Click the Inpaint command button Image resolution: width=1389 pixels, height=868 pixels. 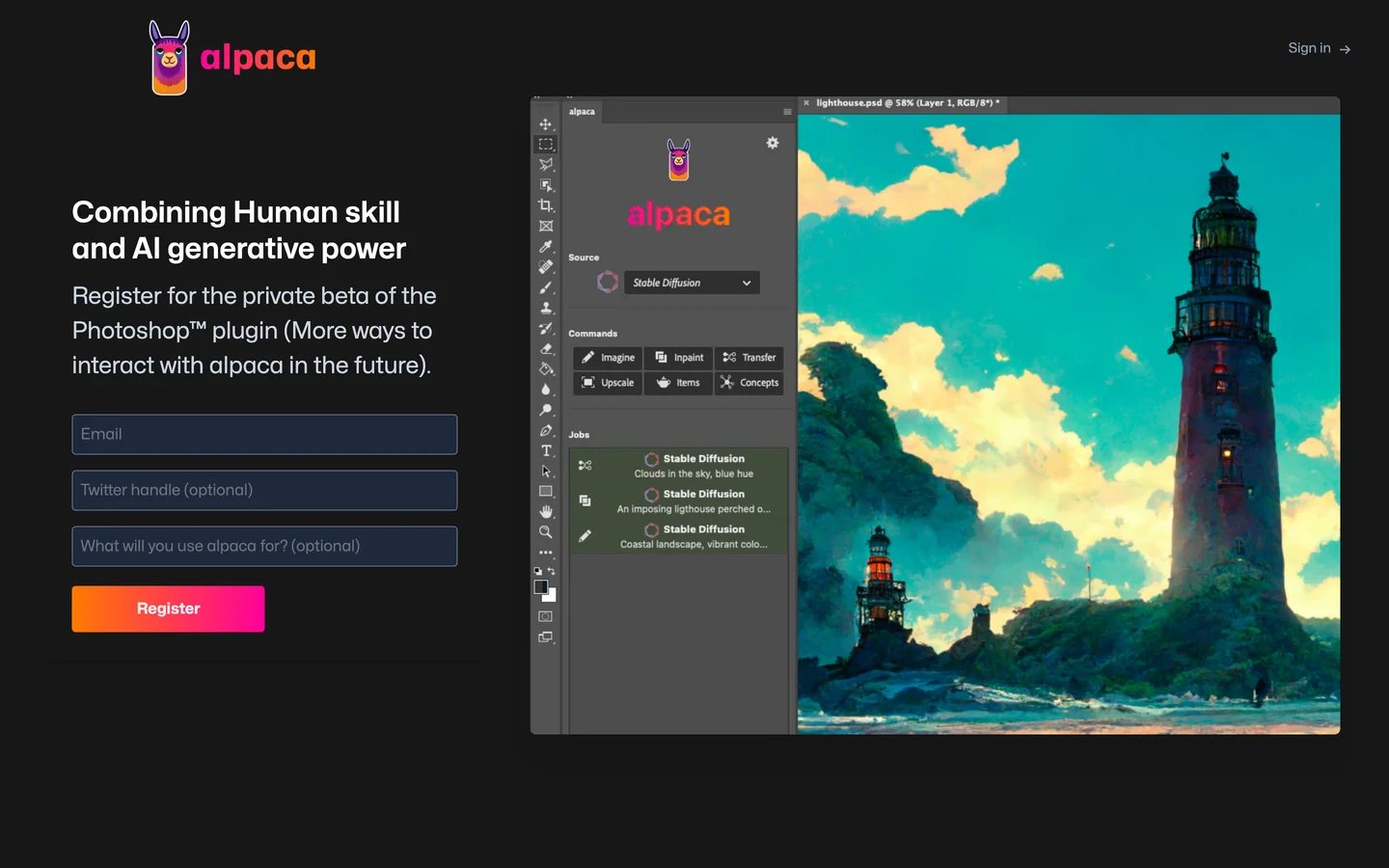(x=679, y=358)
